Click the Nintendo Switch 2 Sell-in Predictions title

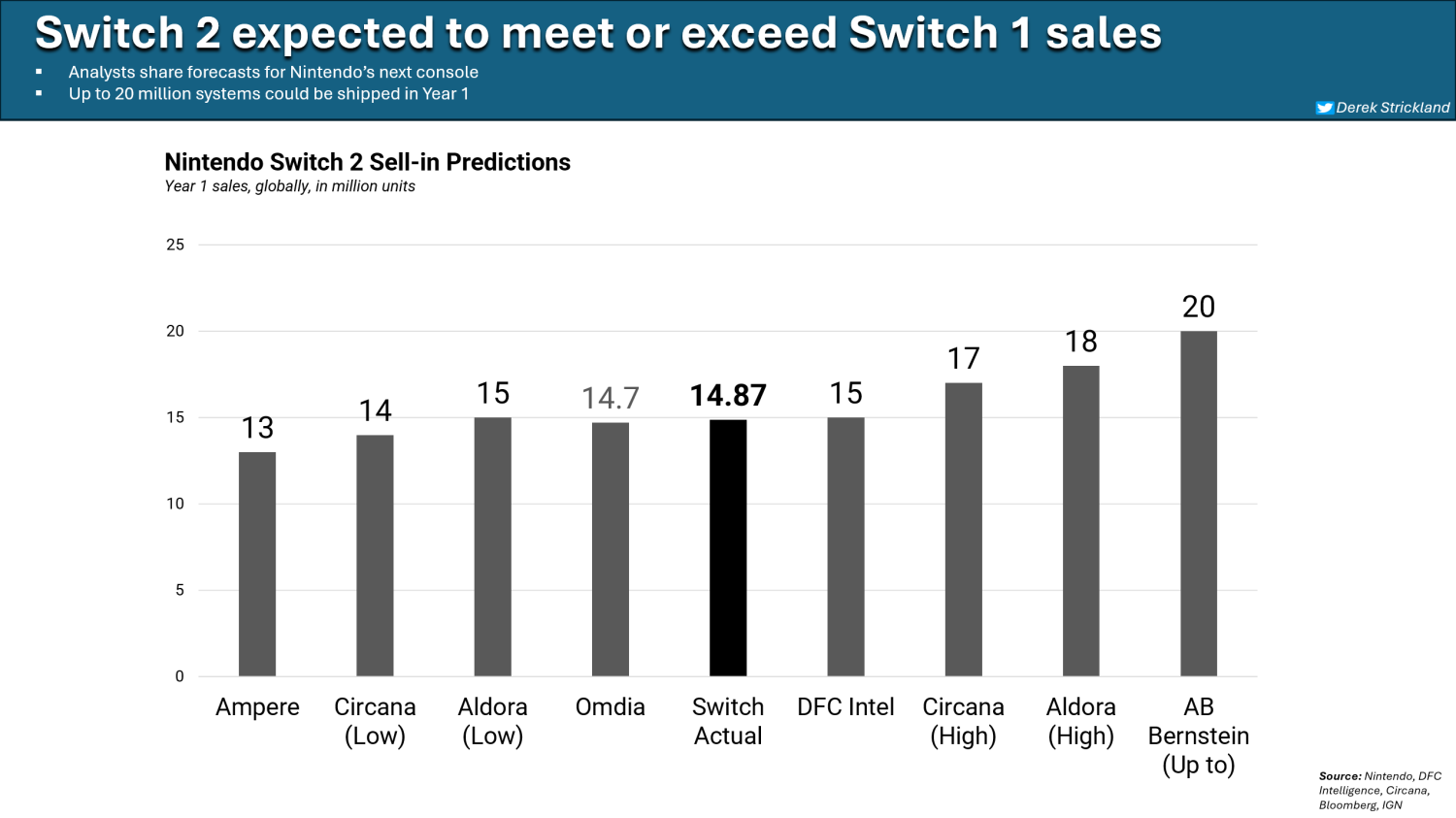[x=367, y=162]
